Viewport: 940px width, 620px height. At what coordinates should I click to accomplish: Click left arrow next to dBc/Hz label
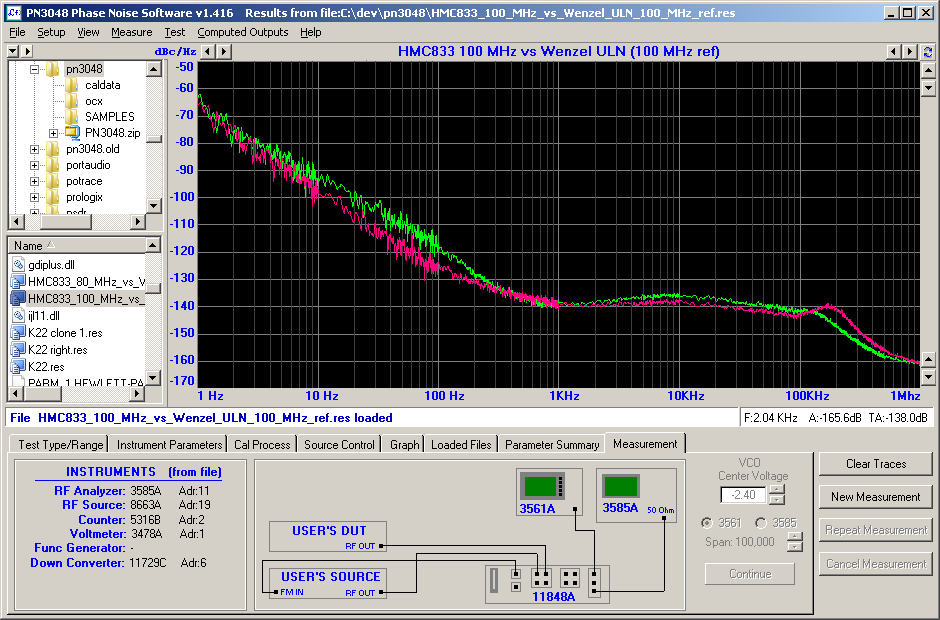coord(208,52)
